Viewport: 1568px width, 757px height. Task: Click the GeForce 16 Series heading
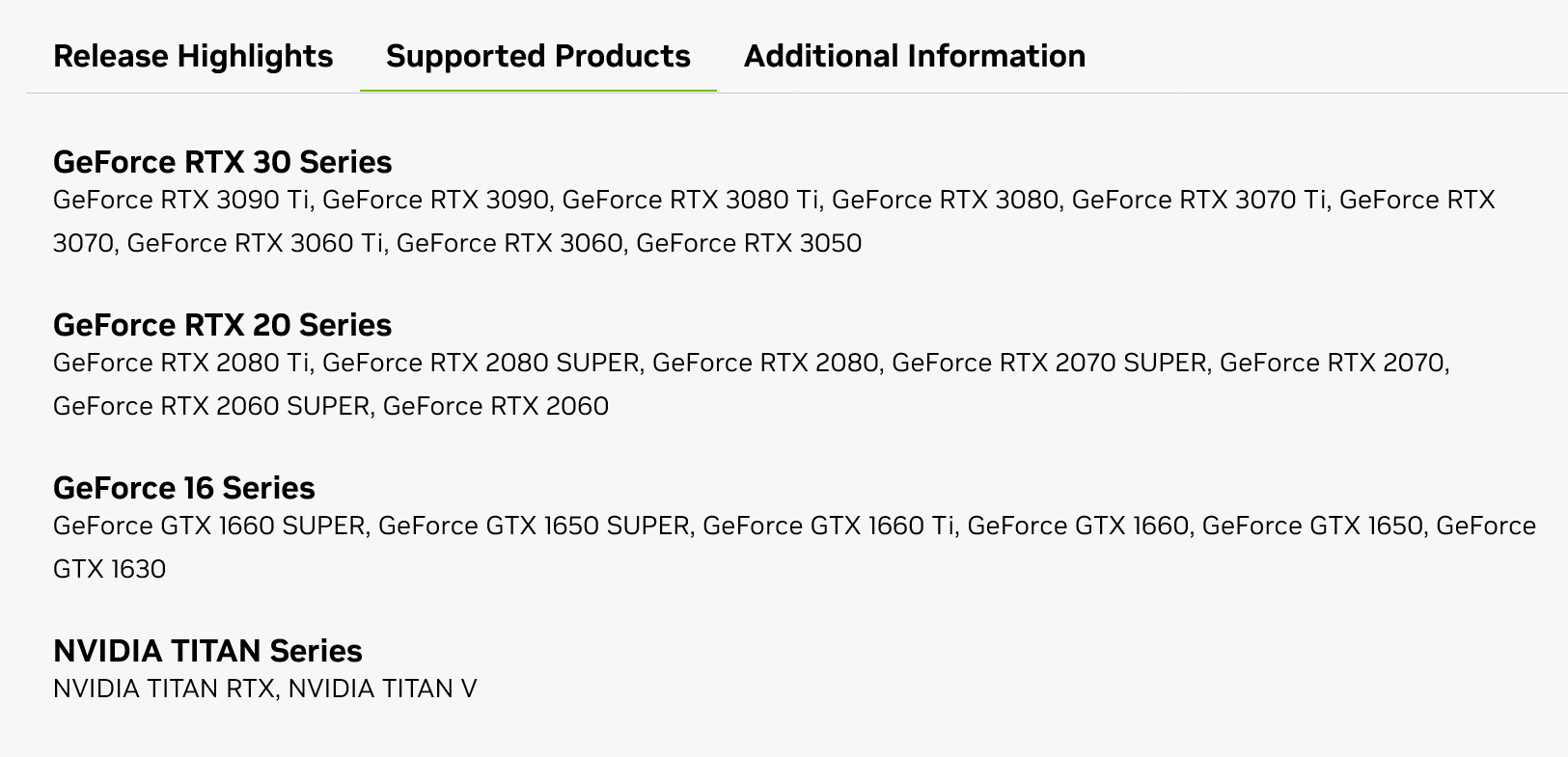[183, 487]
